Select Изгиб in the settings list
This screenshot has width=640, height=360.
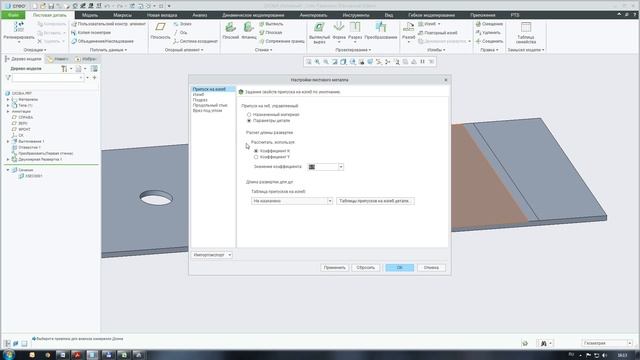click(x=198, y=95)
